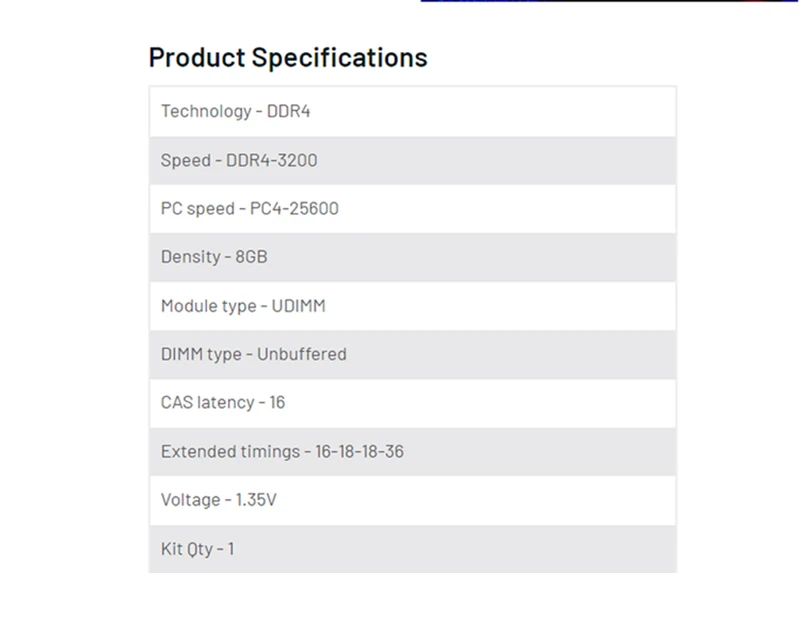This screenshot has height=641, width=800.
Task: Click the Speed - DDR4-3200 row
Action: pos(412,160)
